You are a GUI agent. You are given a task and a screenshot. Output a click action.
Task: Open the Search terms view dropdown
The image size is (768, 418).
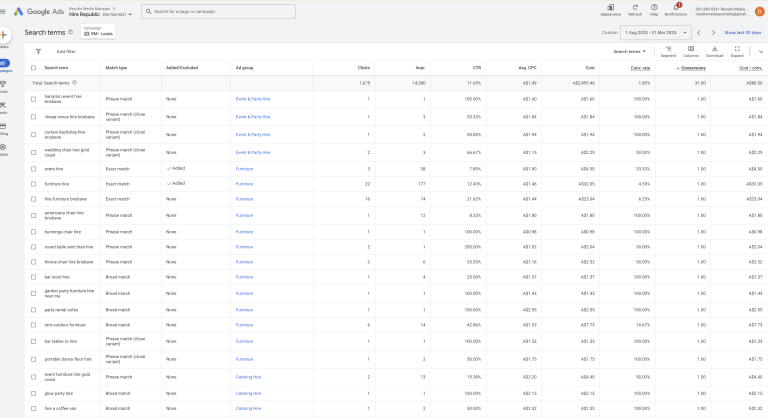[629, 51]
